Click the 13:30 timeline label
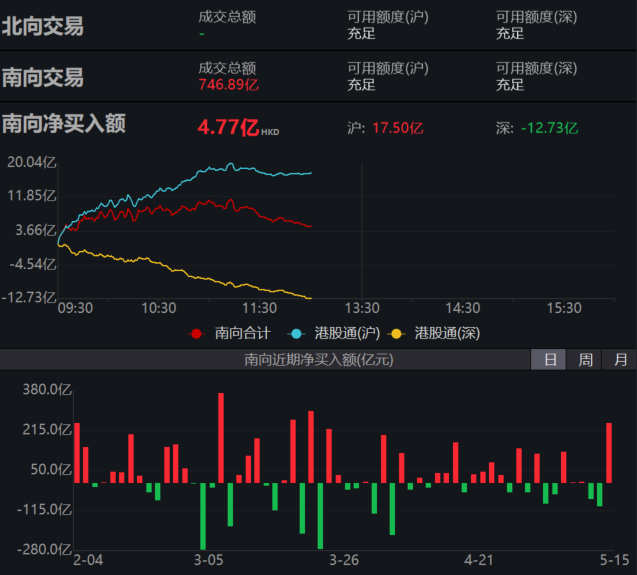The height and width of the screenshot is (575, 637). click(362, 308)
